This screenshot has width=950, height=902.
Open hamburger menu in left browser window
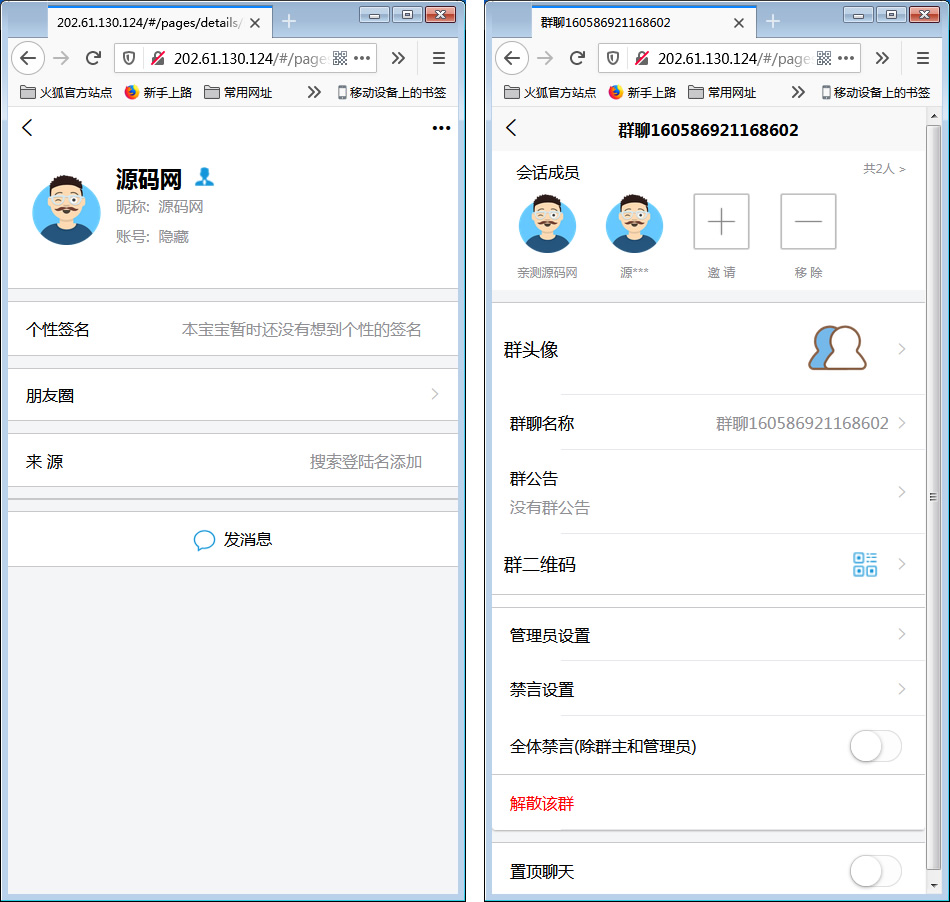(439, 58)
